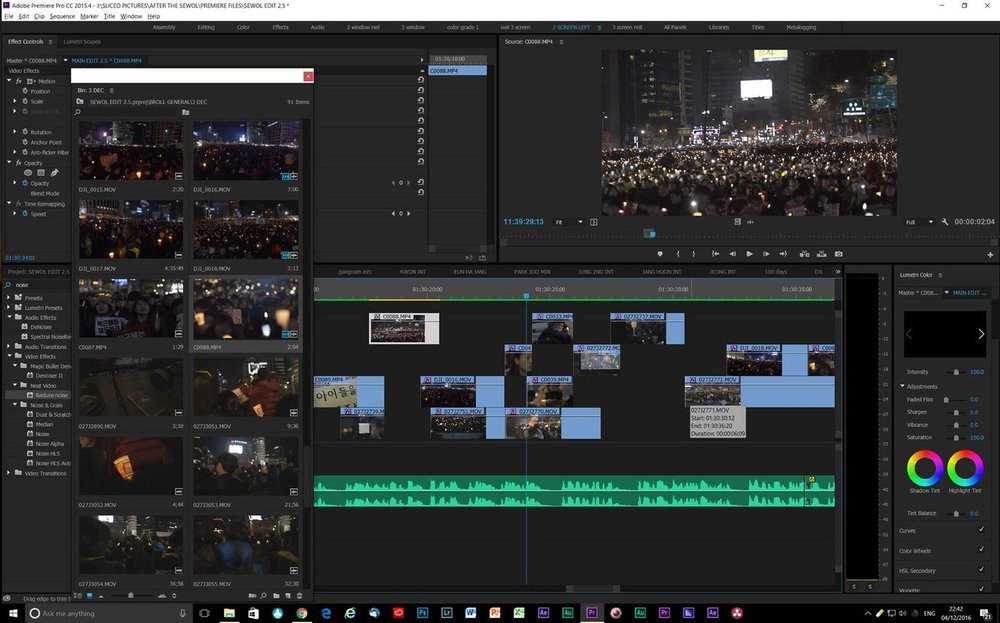Expand the Video Transitions folder
1000x623 pixels.
tap(9, 473)
